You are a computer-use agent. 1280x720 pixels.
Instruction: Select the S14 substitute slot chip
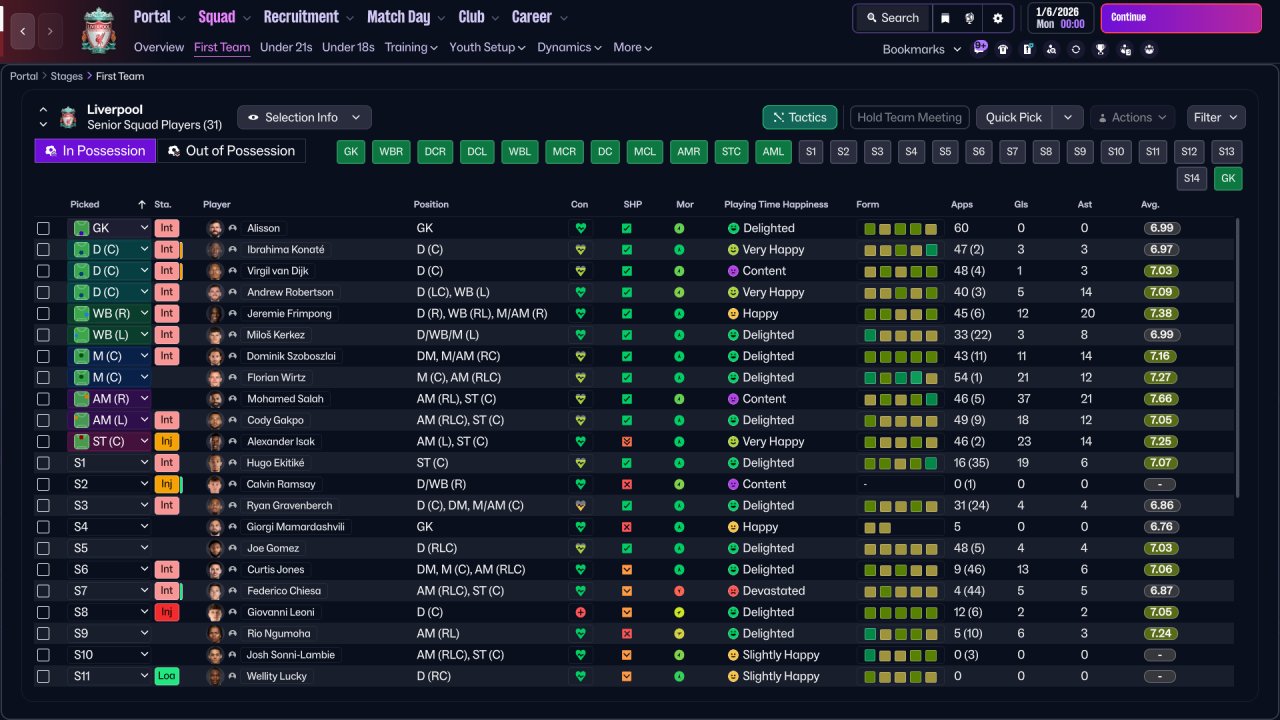1192,179
